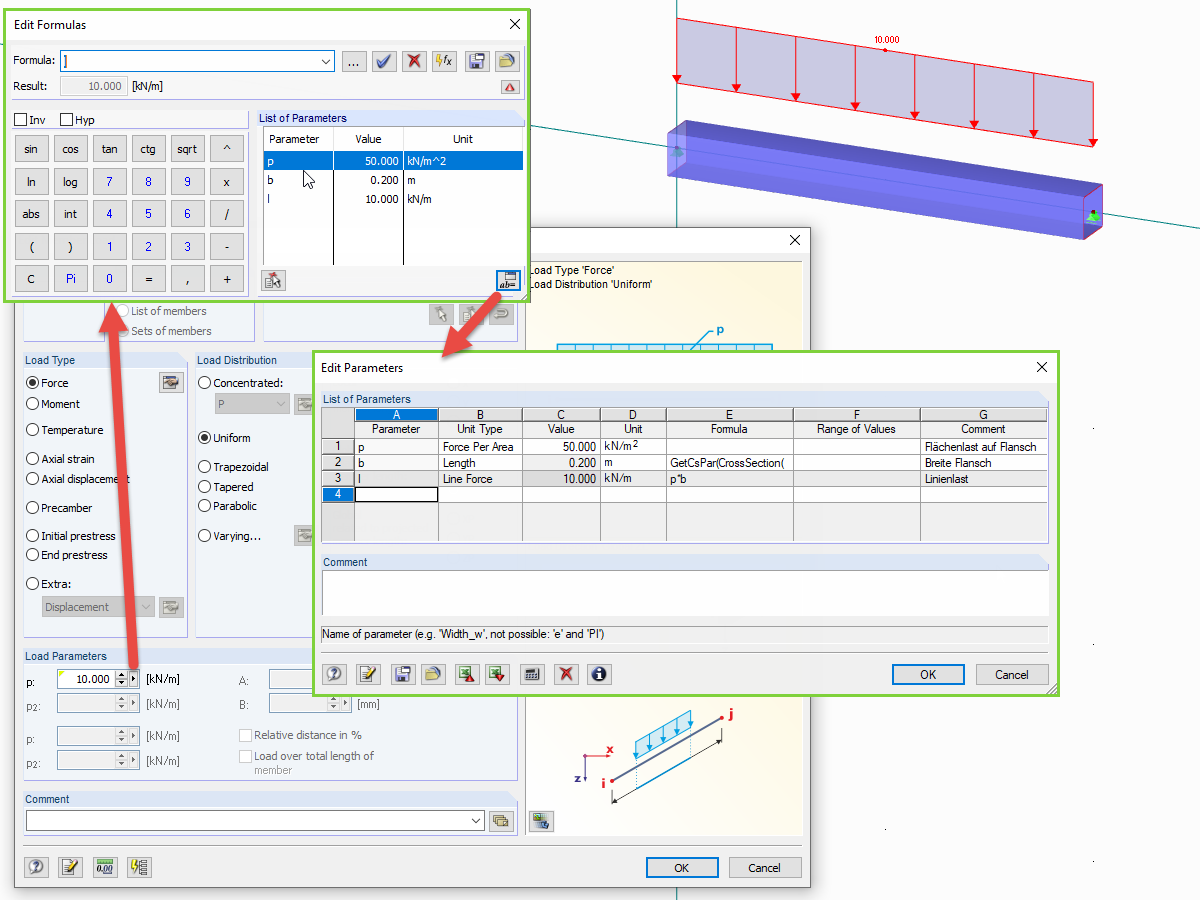Image resolution: width=1200 pixels, height=900 pixels.
Task: Select the Moment load type
Action: [35, 404]
